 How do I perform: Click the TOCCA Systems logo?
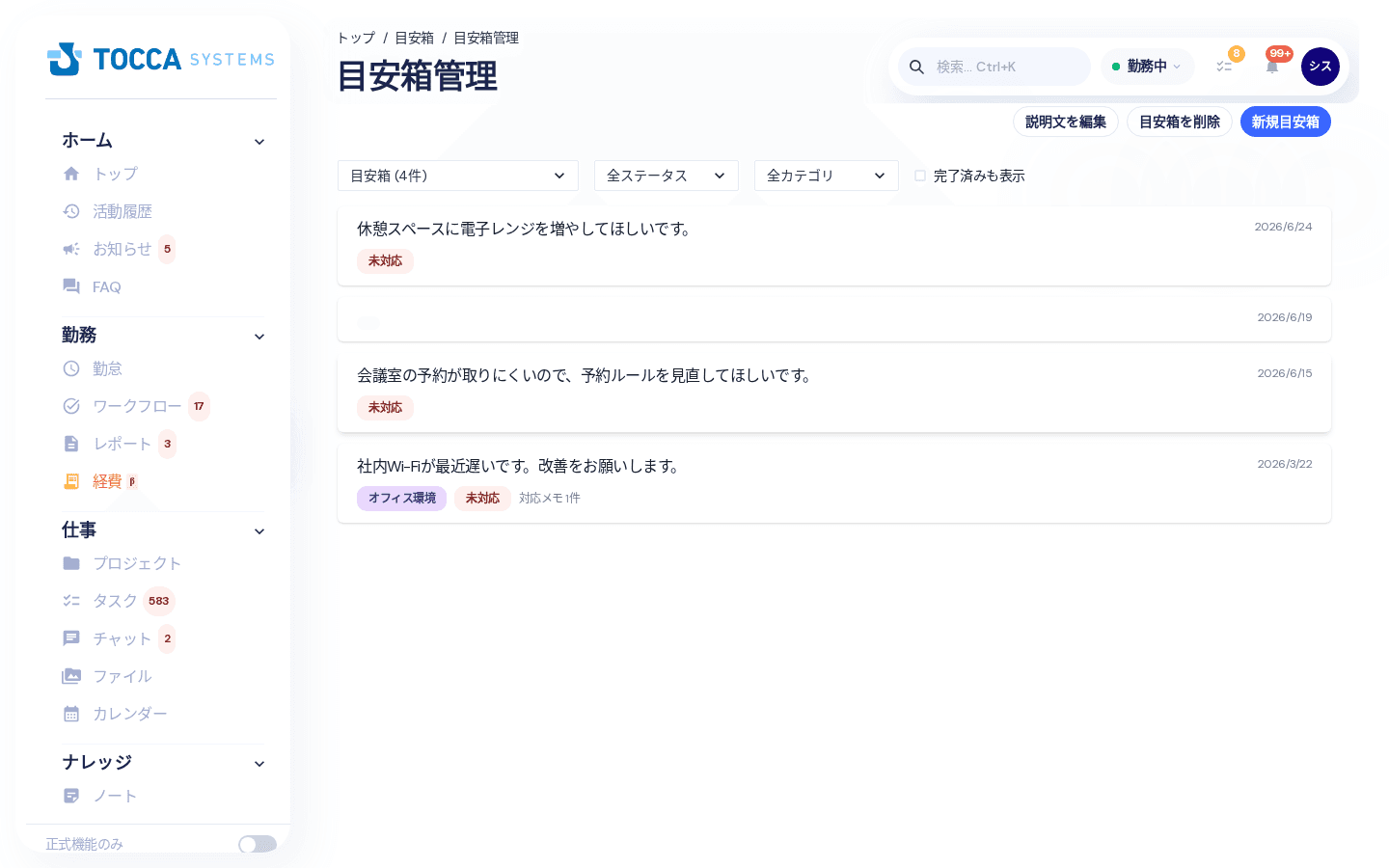[x=161, y=59]
